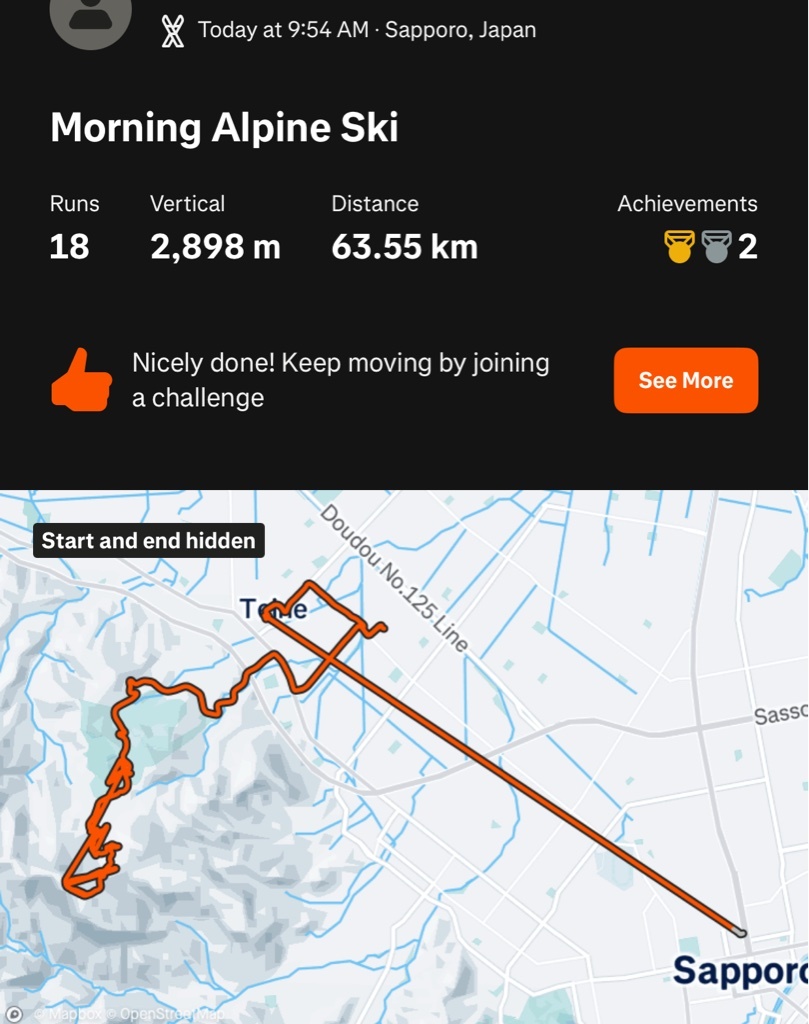Tap the Morning Alpine Ski title
Image resolution: width=809 pixels, height=1024 pixels.
pos(224,127)
